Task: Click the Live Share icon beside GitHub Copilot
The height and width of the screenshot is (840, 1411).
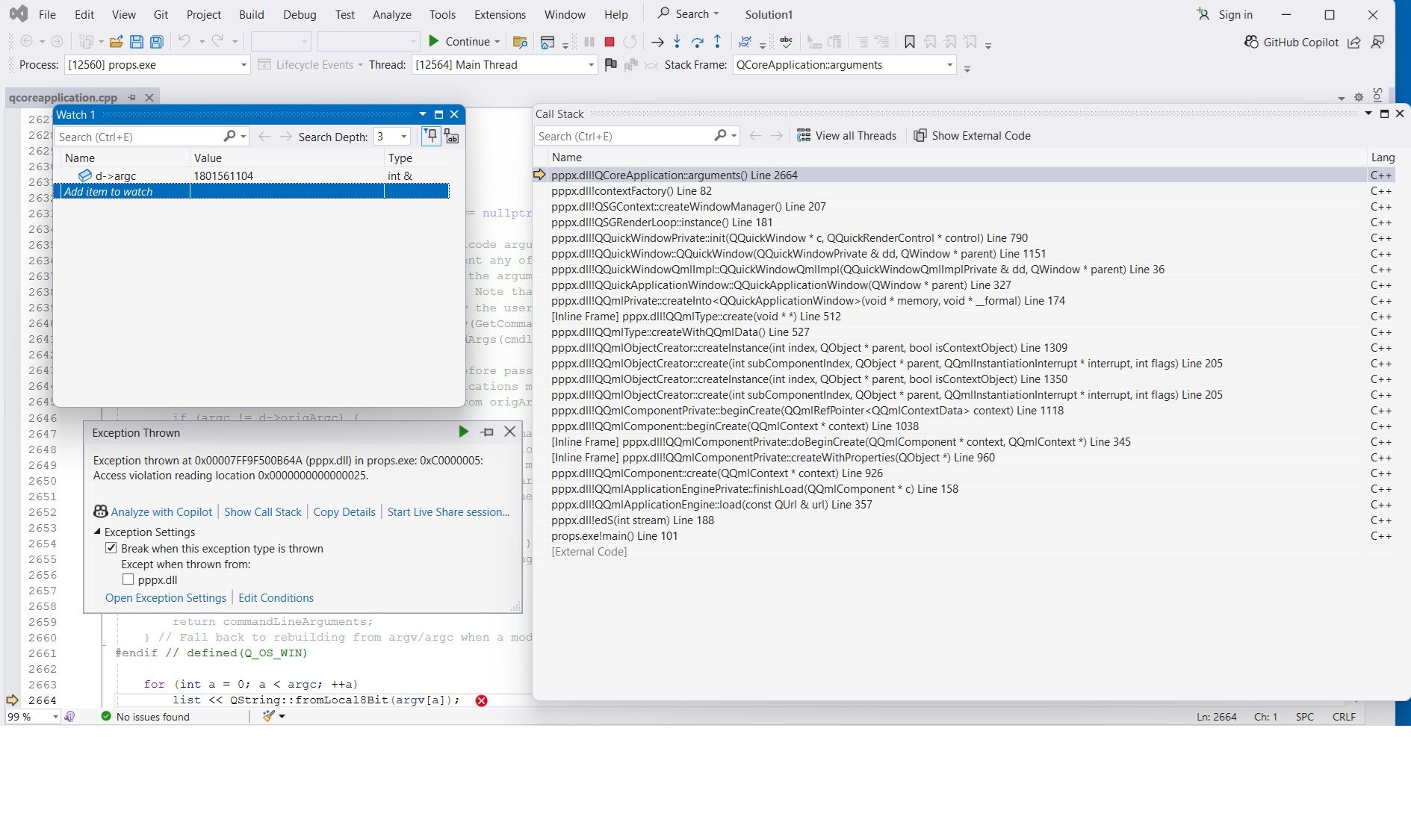Action: (1353, 43)
